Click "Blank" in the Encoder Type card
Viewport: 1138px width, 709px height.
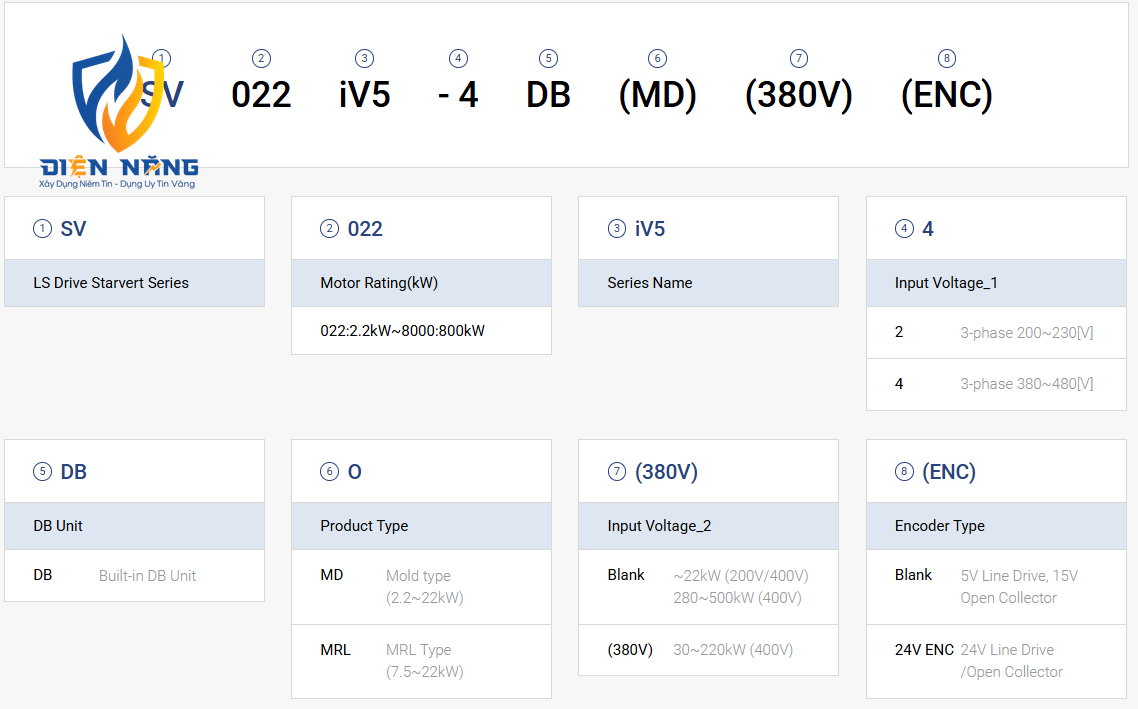tap(913, 575)
